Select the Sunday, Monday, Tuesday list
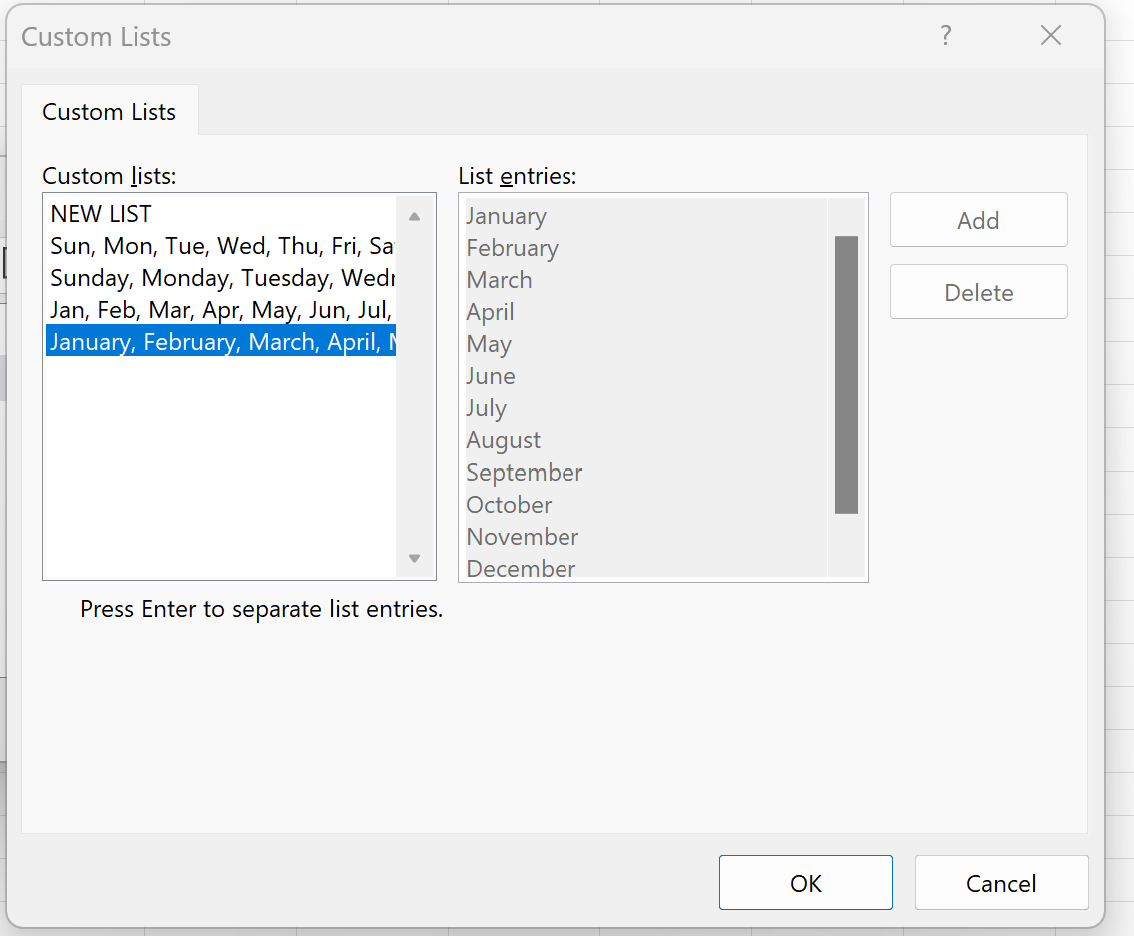 [x=221, y=278]
